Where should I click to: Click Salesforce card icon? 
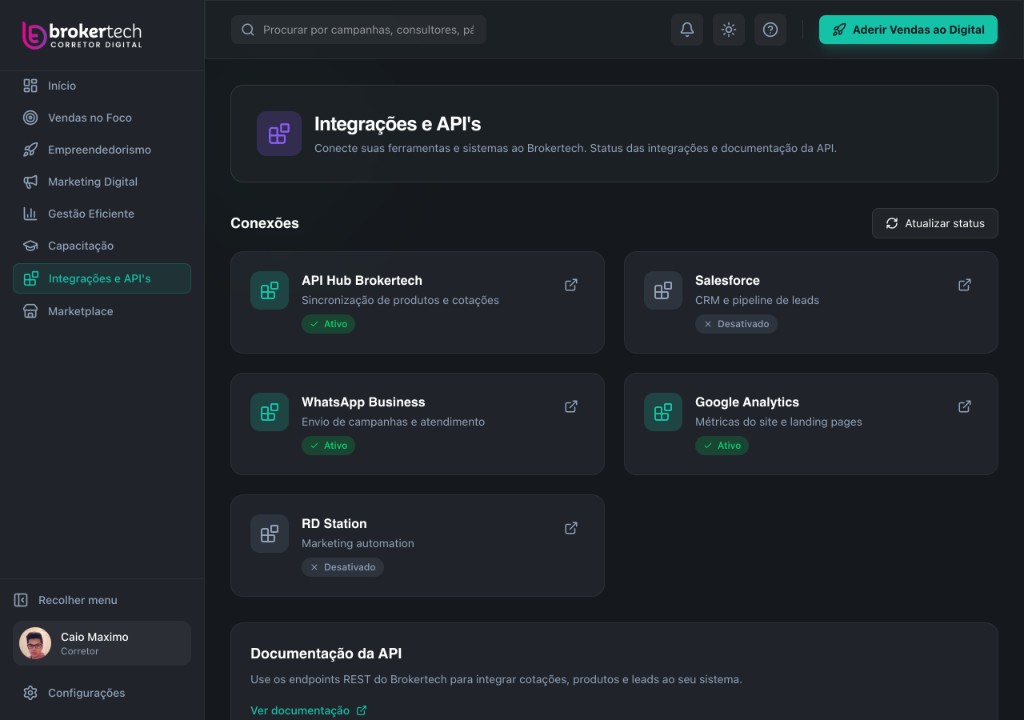(x=663, y=290)
